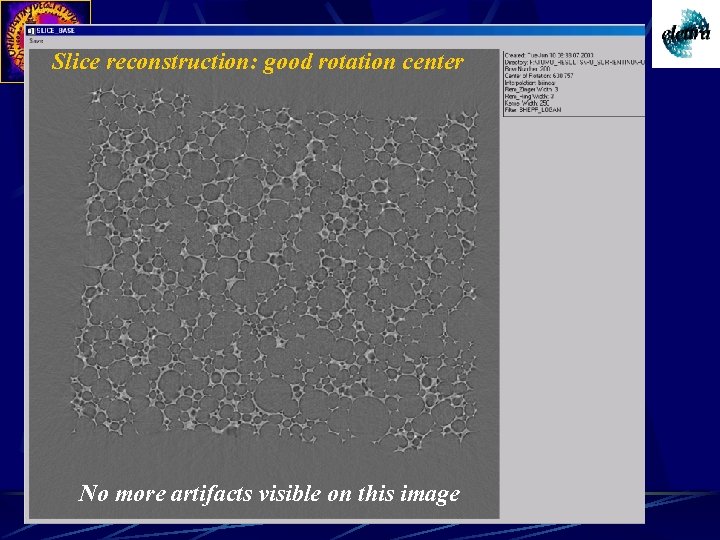Click the reconstructed foam slice image
This screenshot has height=540, width=720.
coord(264,284)
